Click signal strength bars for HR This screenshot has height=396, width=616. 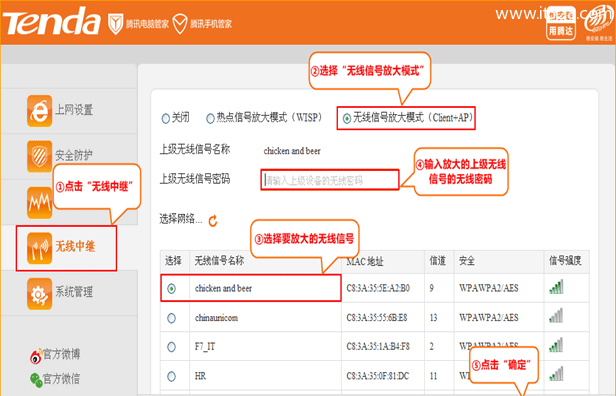556,374
